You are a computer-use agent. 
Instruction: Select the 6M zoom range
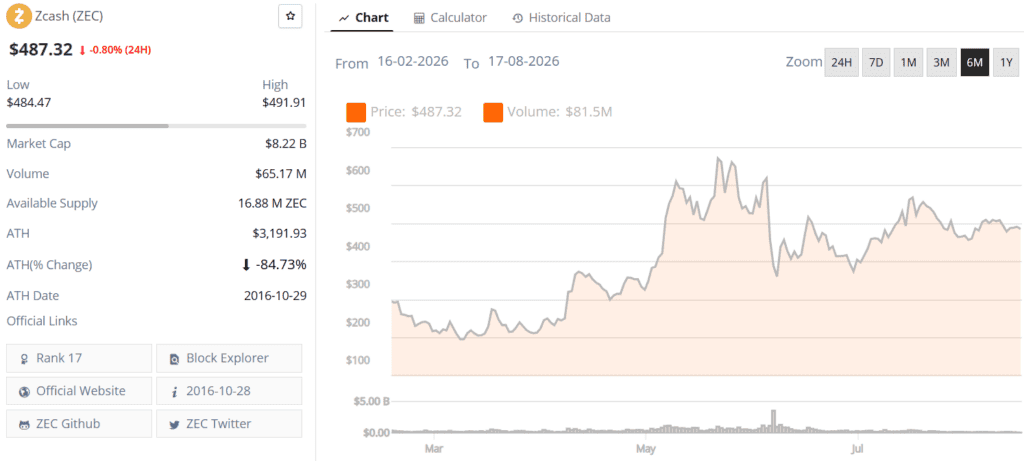(974, 63)
